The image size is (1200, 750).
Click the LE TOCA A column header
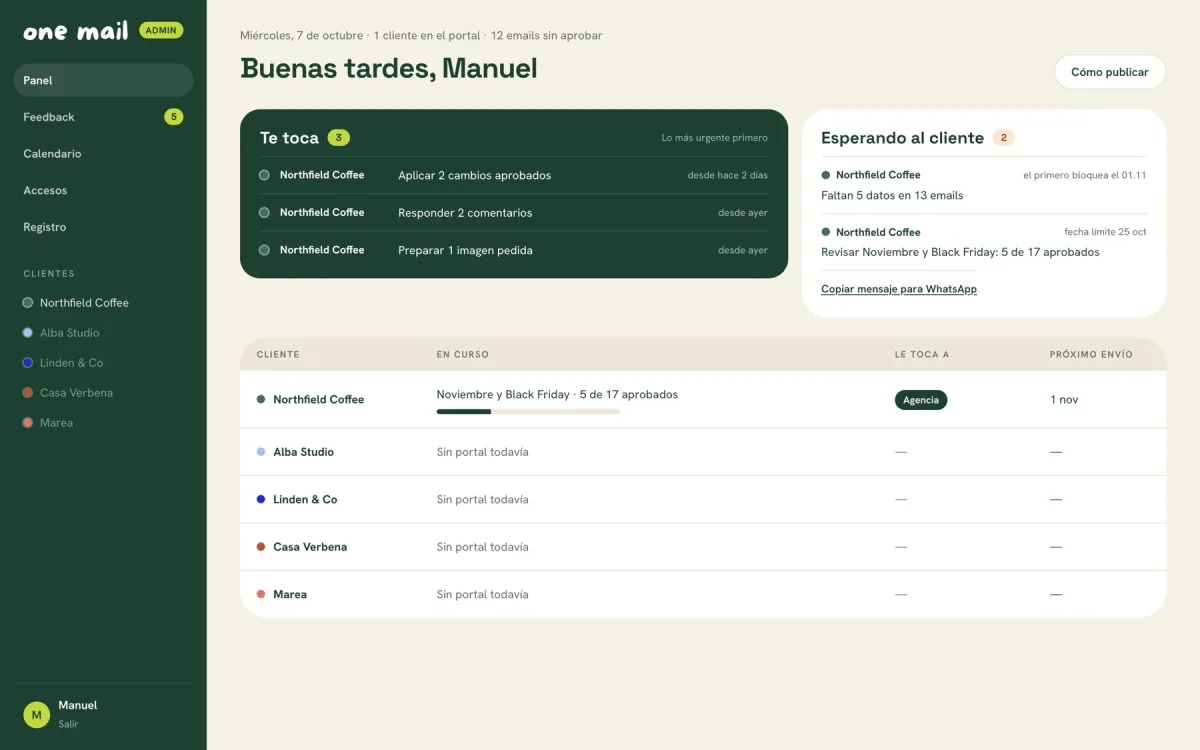coord(922,354)
